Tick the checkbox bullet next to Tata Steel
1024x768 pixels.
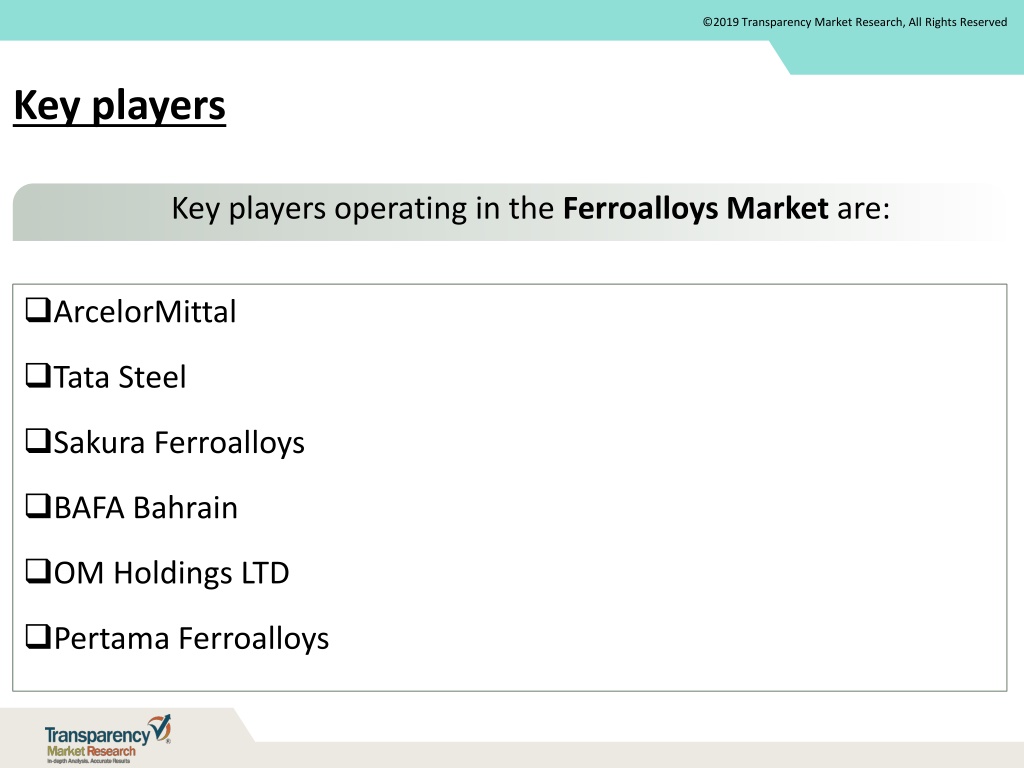click(x=38, y=376)
